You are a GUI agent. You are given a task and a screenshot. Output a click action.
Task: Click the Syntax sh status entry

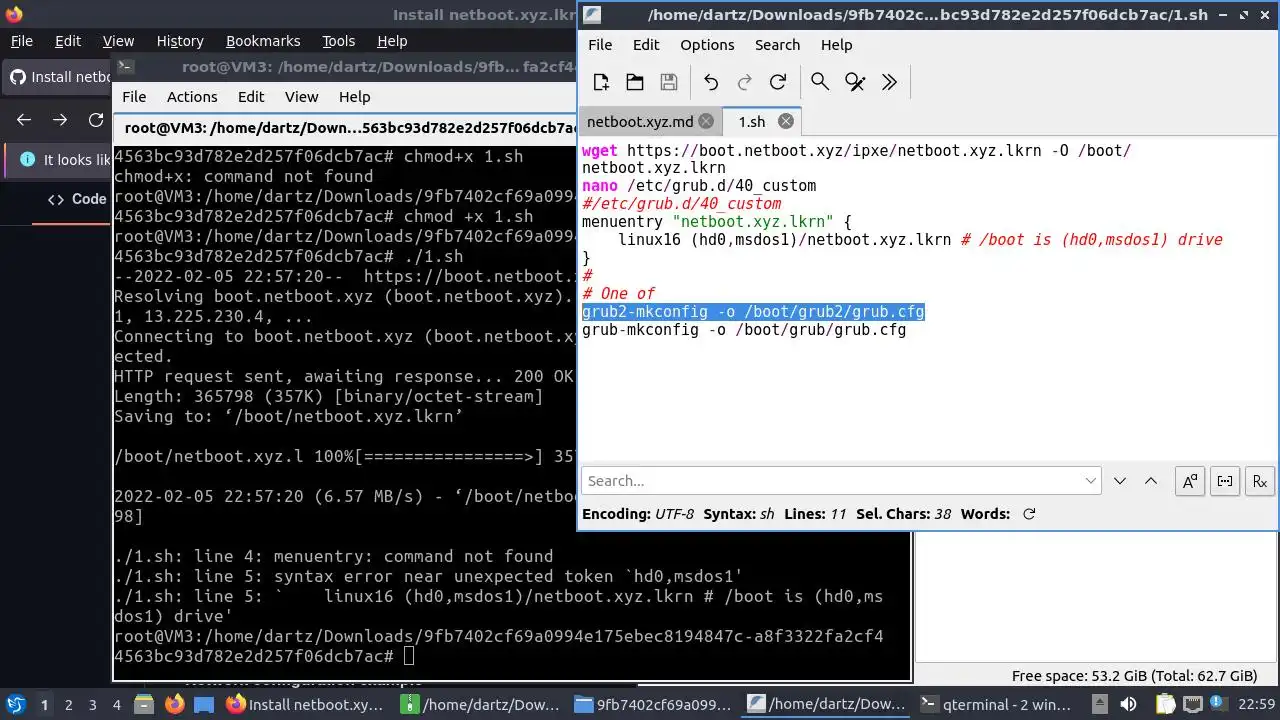tap(739, 514)
